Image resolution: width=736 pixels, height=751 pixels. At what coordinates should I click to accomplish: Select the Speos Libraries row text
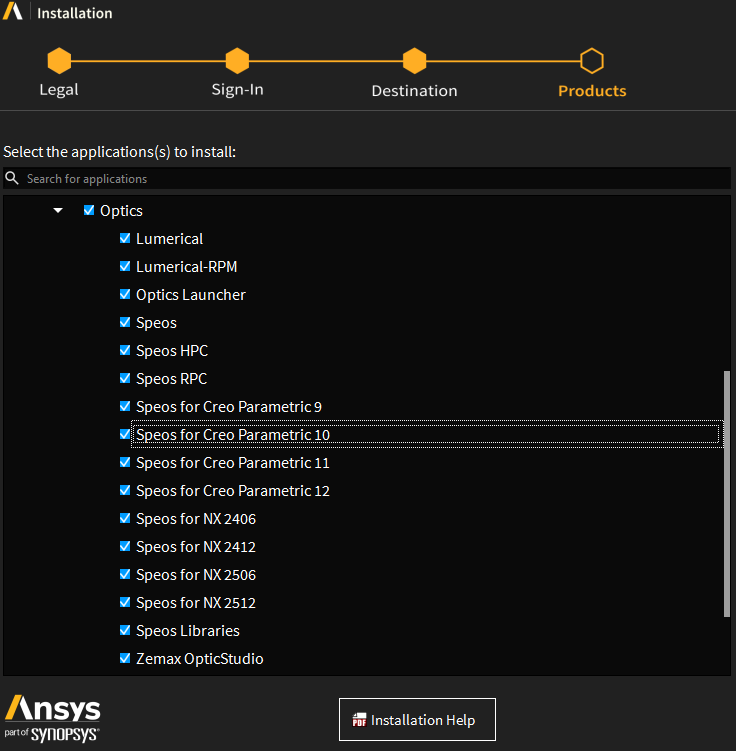188,630
